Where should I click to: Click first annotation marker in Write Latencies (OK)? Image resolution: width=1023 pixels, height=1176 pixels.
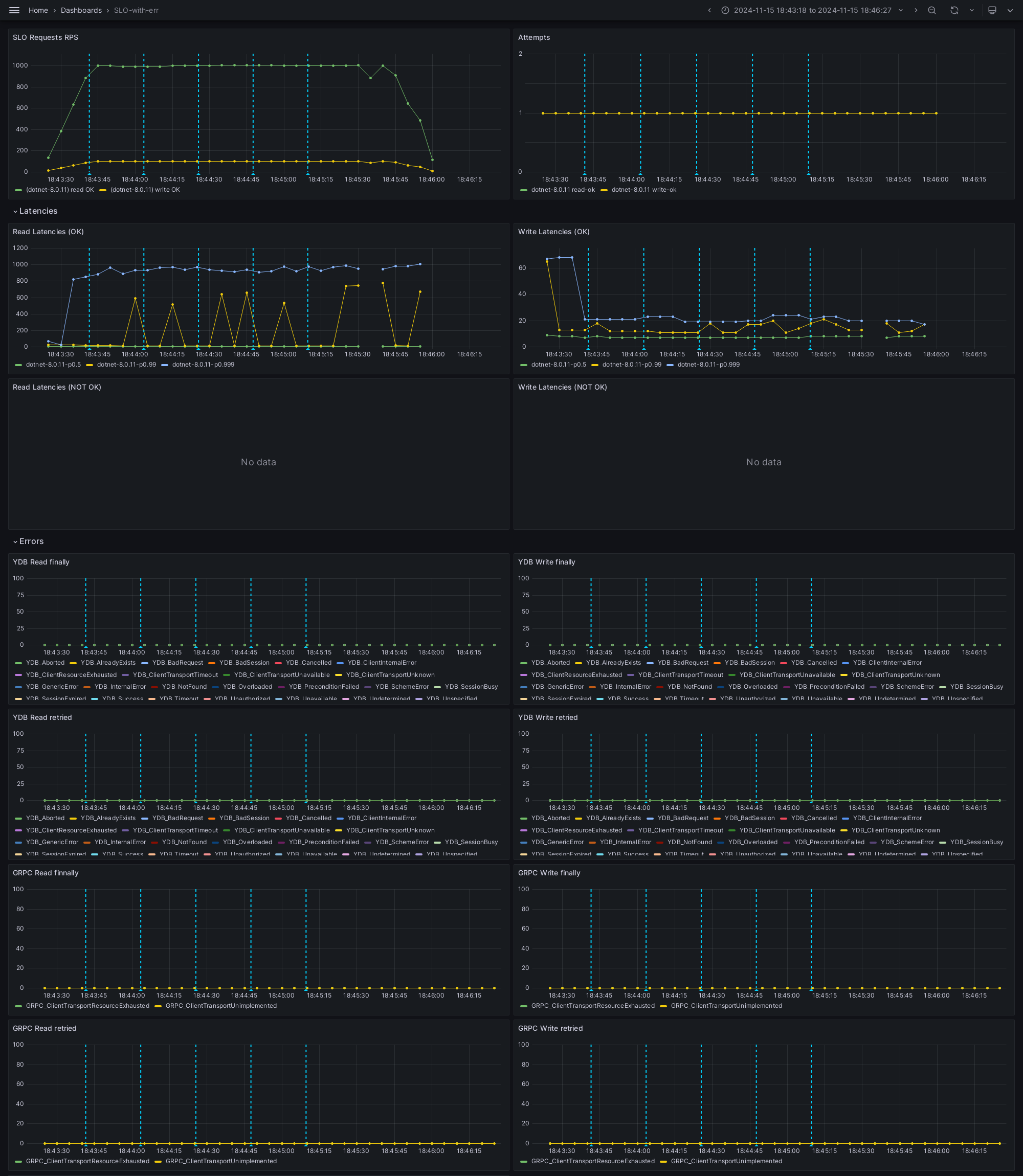coord(588,348)
